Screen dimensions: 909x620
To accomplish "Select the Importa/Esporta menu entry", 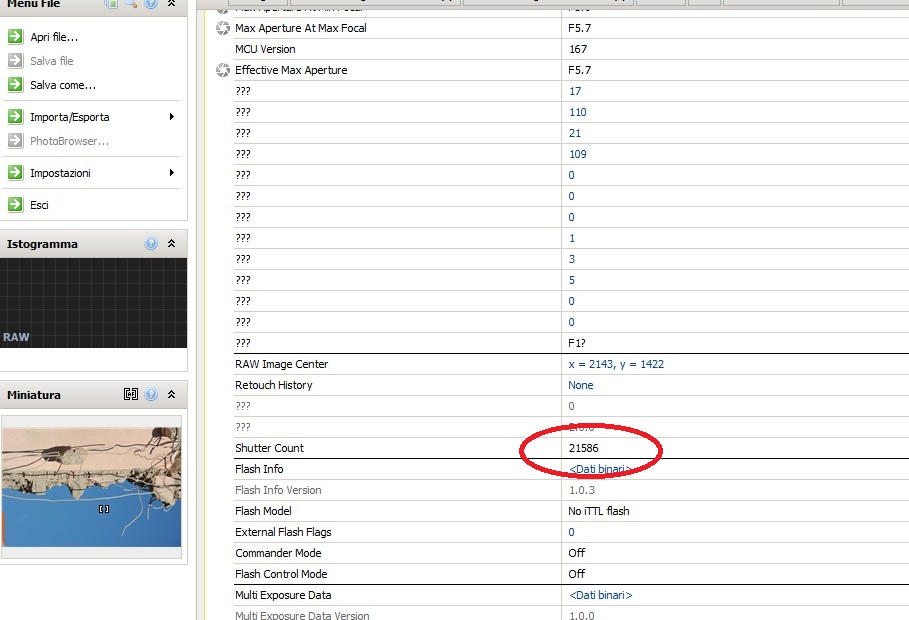I will pos(69,117).
